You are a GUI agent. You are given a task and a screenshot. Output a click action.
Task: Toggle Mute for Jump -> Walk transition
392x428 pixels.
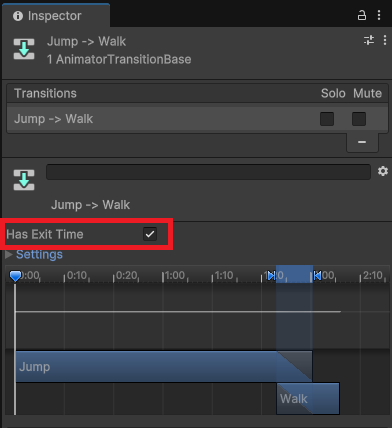click(359, 119)
